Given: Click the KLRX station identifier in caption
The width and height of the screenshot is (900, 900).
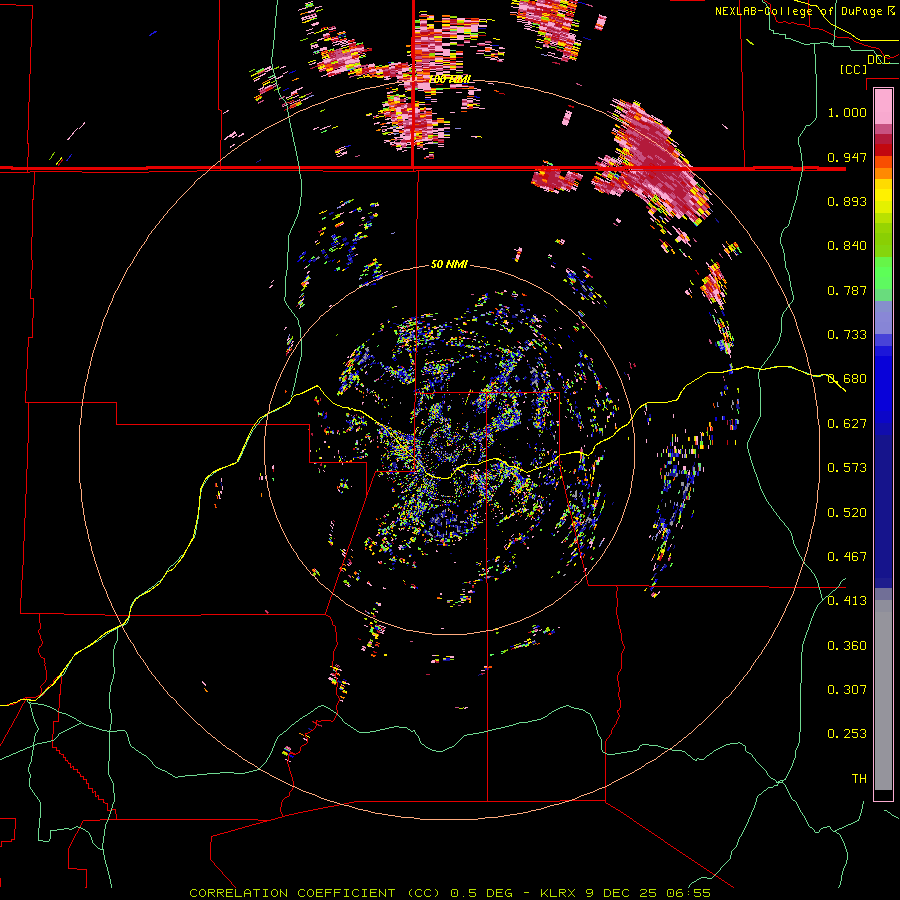Looking at the screenshot, I should point(559,893).
